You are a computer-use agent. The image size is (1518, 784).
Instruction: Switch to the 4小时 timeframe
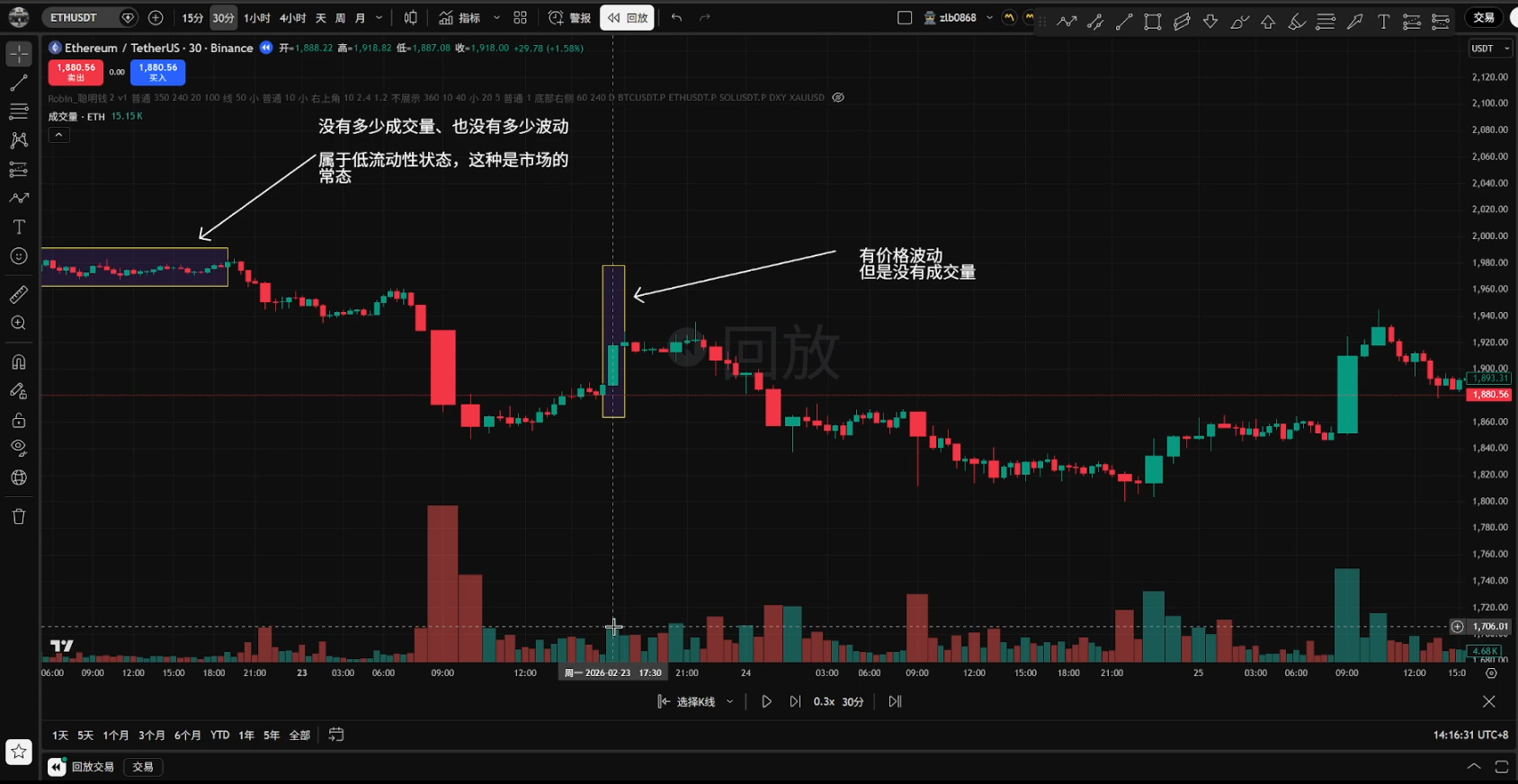coord(292,18)
